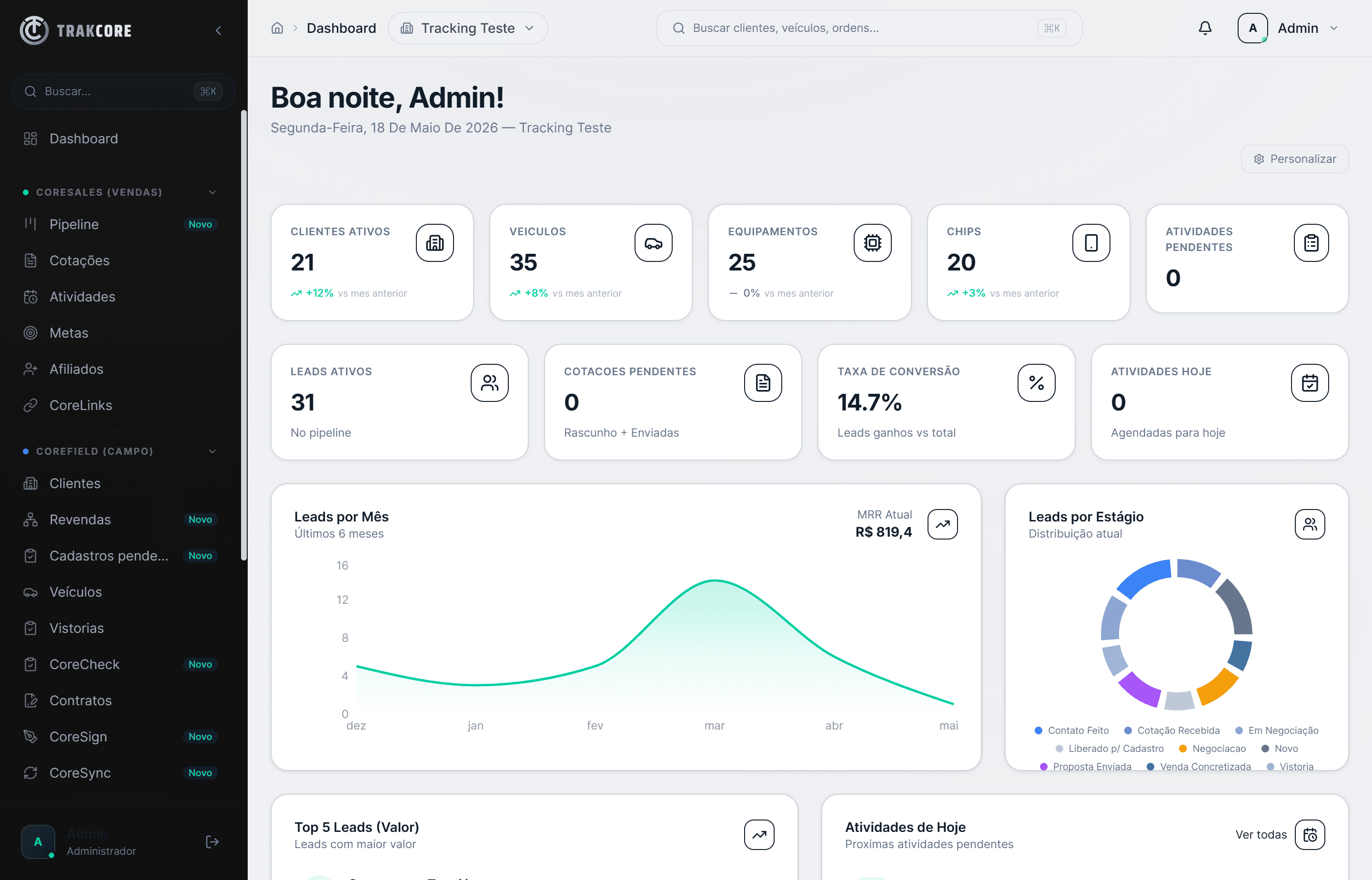The width and height of the screenshot is (1372, 880).
Task: Click the +12% vs mes anterior text
Action: pos(349,294)
